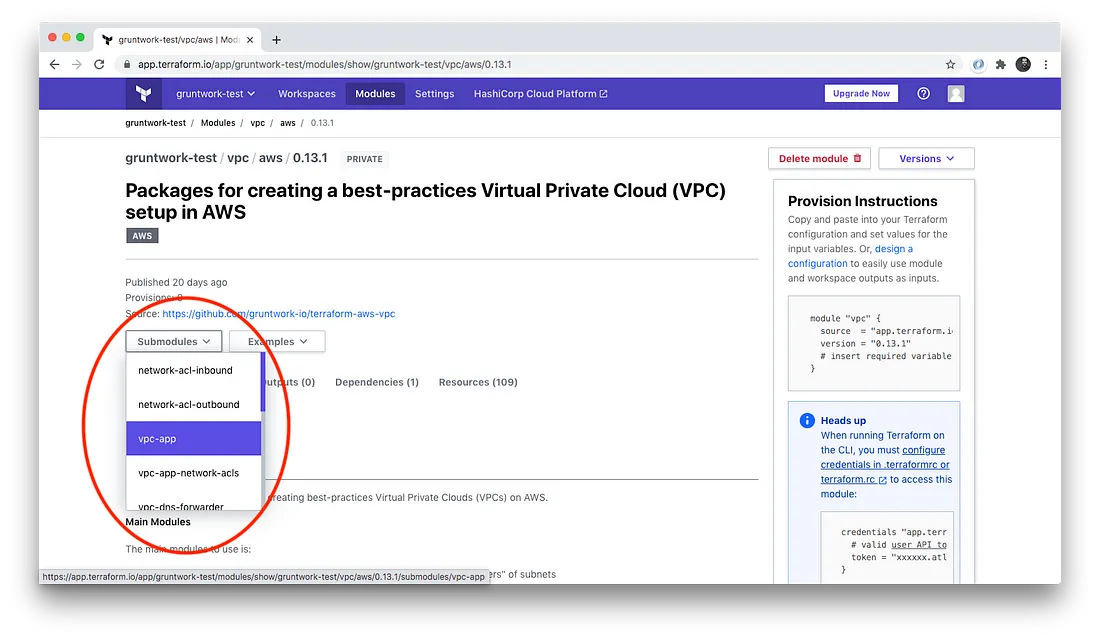This screenshot has height=640, width=1100.
Task: Choose vpc-app-network-acls submodule
Action: [194, 473]
